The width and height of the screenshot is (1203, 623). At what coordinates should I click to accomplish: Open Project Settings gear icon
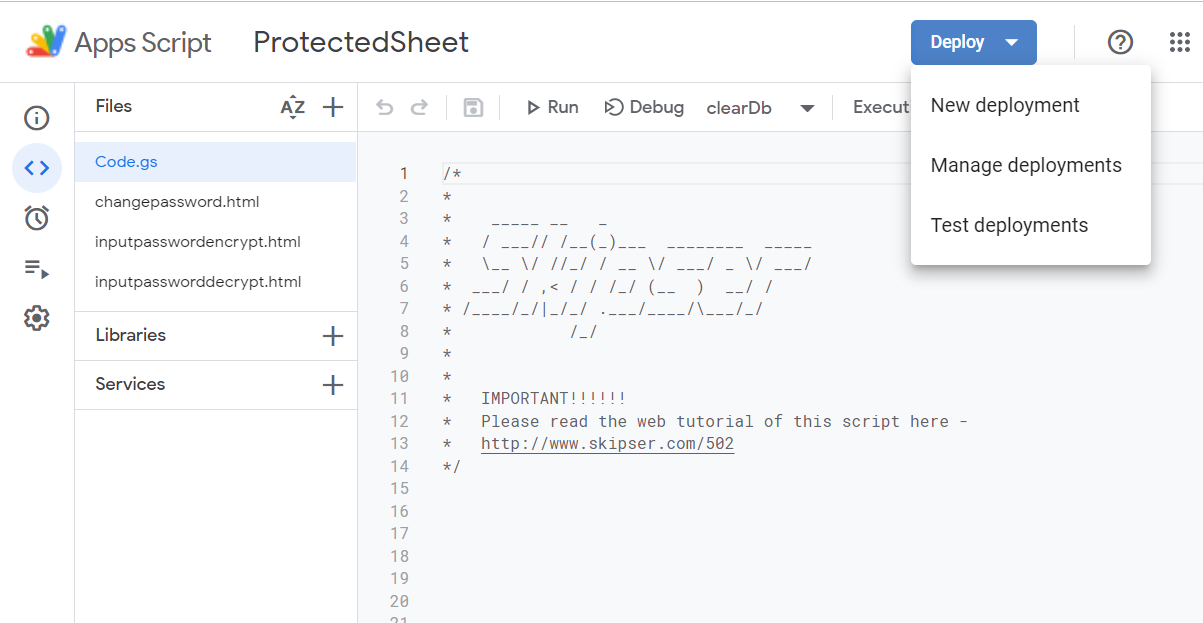(37, 319)
